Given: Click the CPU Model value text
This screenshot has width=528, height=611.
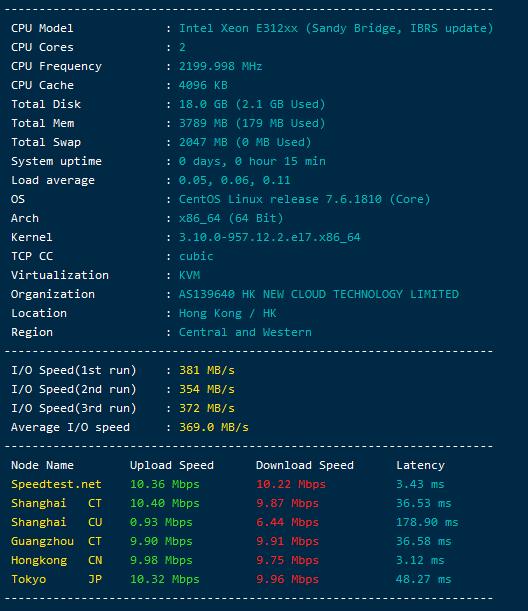Looking at the screenshot, I should 336,28.
